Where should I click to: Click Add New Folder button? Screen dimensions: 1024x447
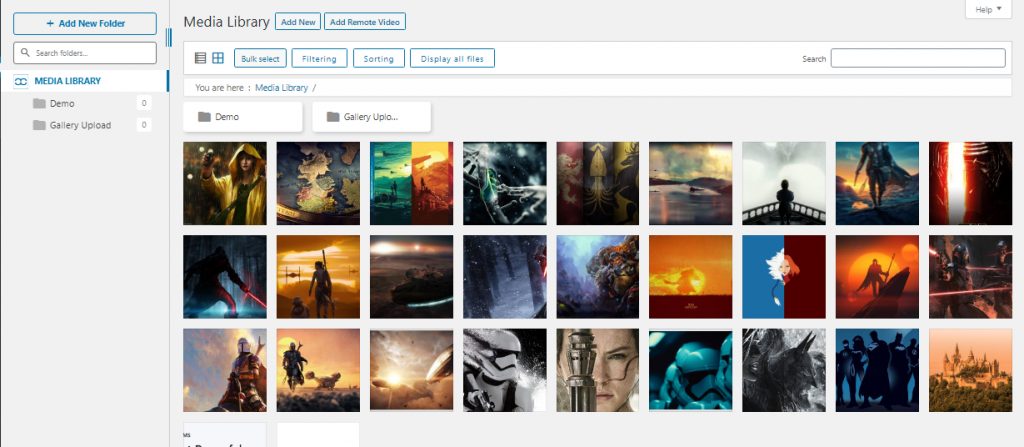(x=85, y=24)
